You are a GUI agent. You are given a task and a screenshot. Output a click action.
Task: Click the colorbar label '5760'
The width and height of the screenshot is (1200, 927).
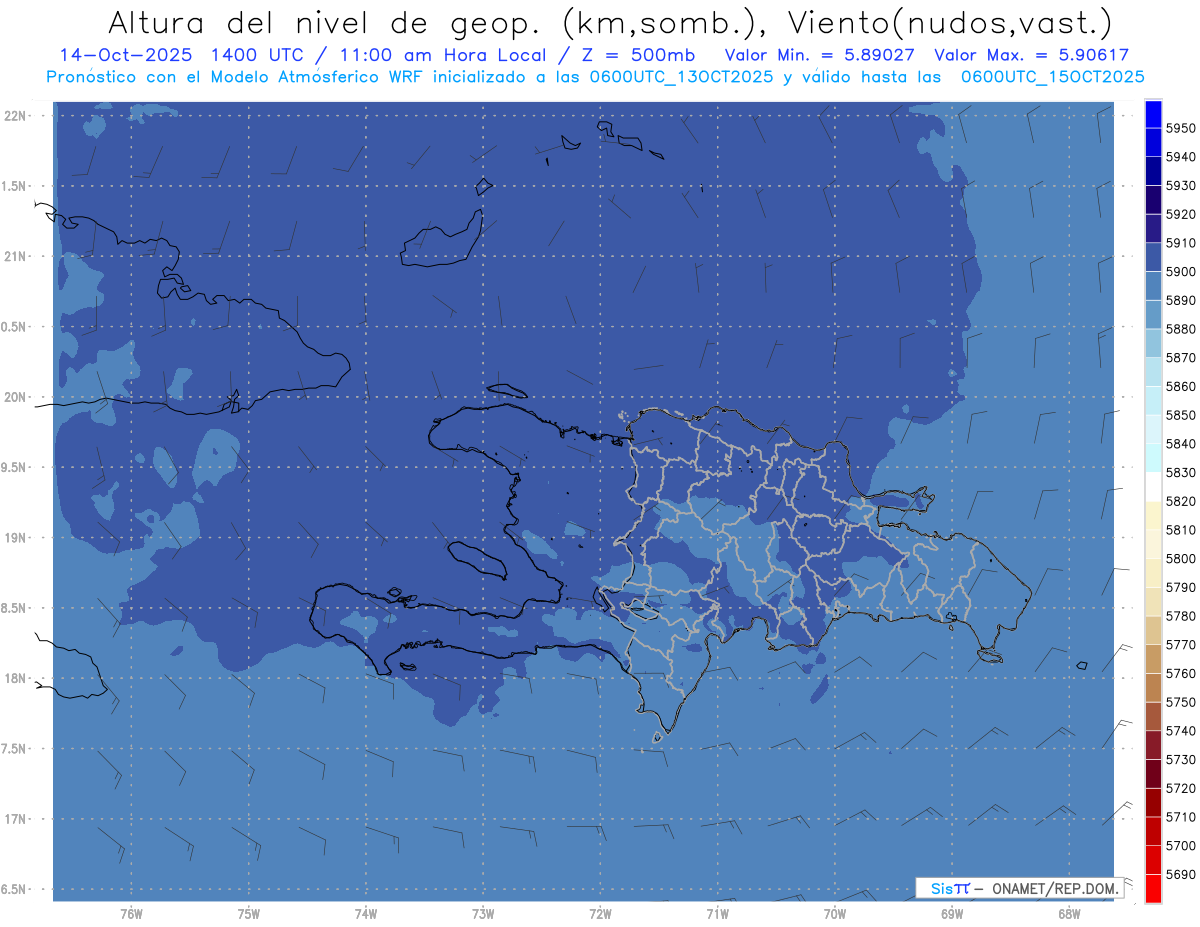(x=1180, y=673)
